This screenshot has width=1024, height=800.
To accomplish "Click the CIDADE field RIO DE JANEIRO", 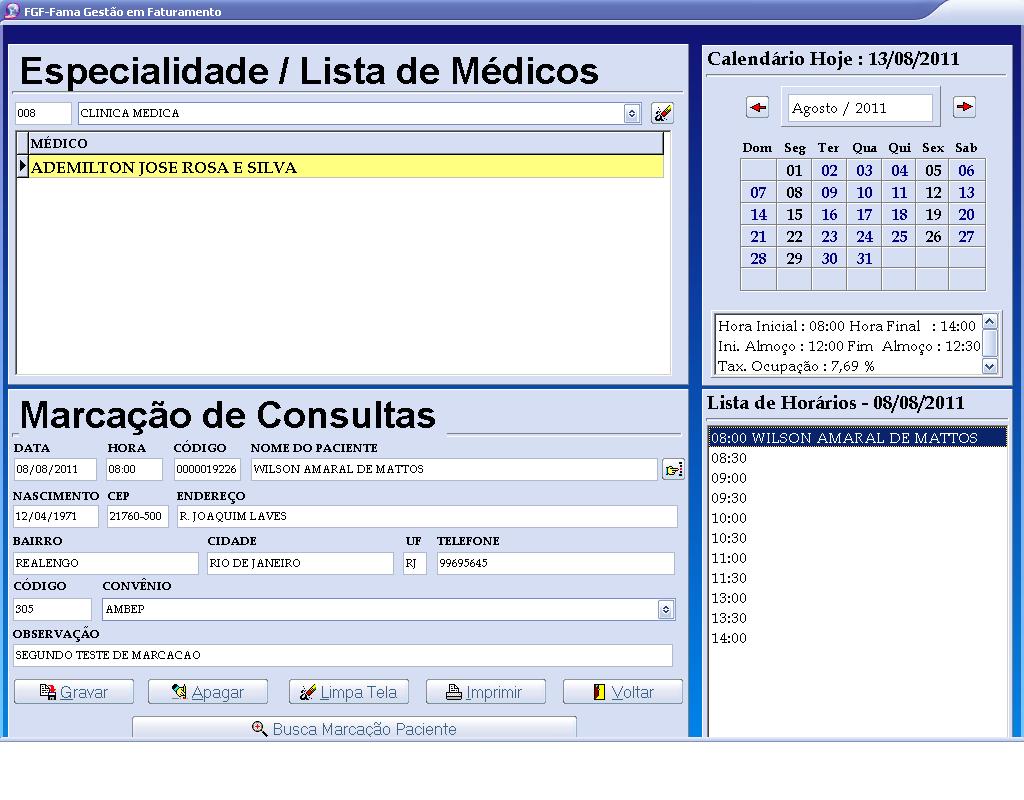I will (300, 563).
